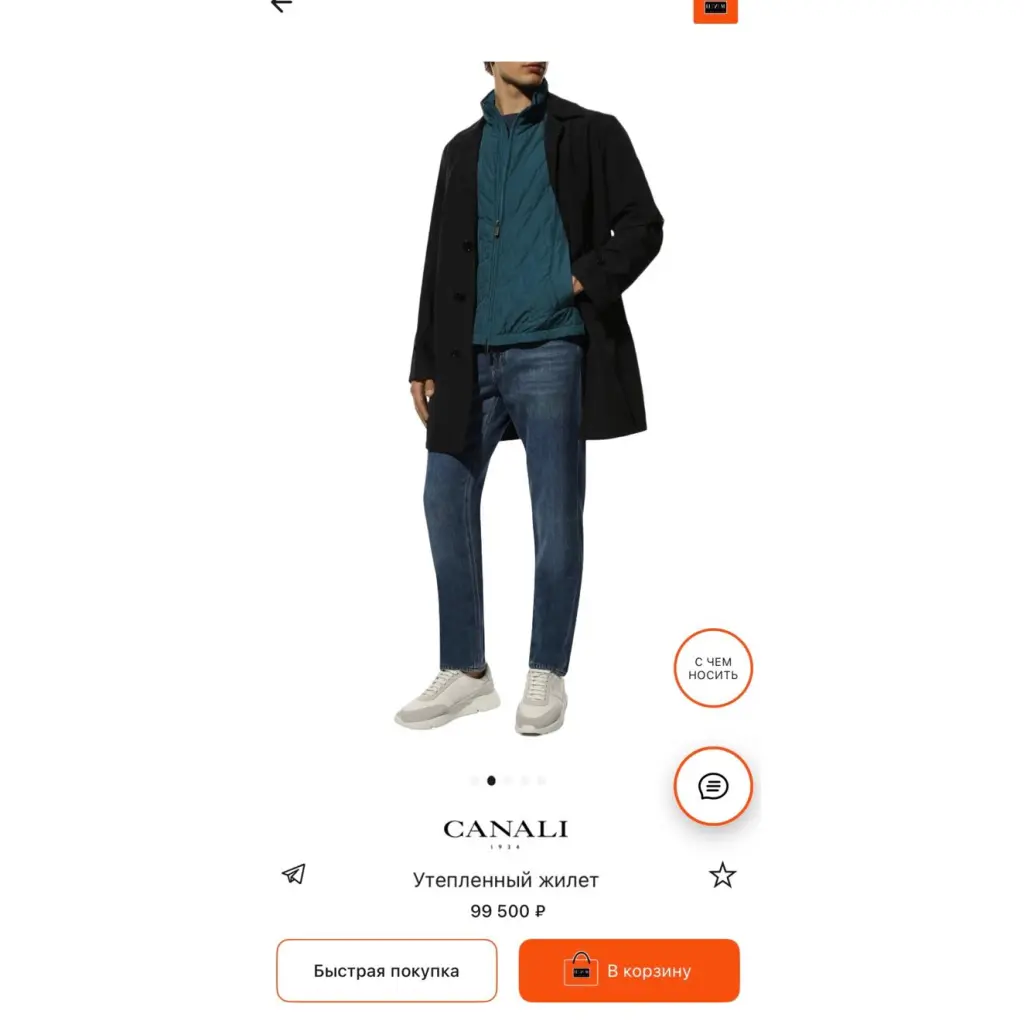The height and width of the screenshot is (1024, 1024).
Task: Open the CANALI brand logo
Action: [x=505, y=833]
